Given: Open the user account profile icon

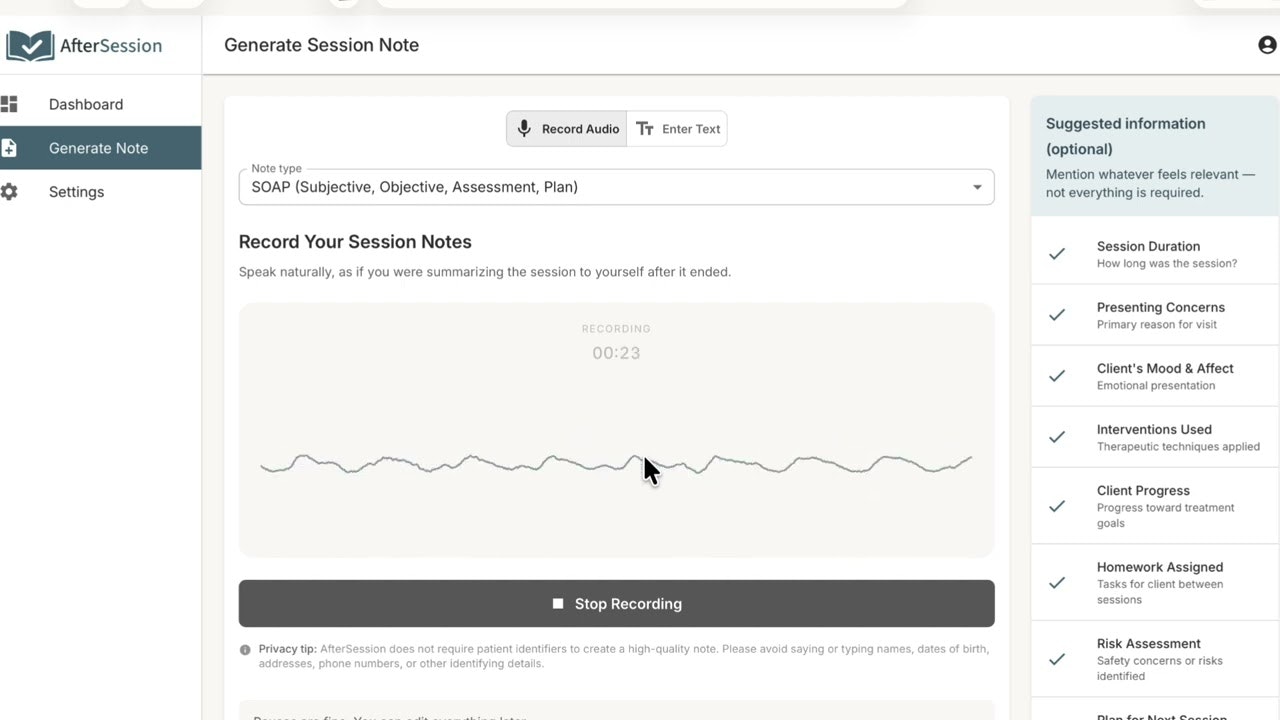Looking at the screenshot, I should (x=1267, y=45).
